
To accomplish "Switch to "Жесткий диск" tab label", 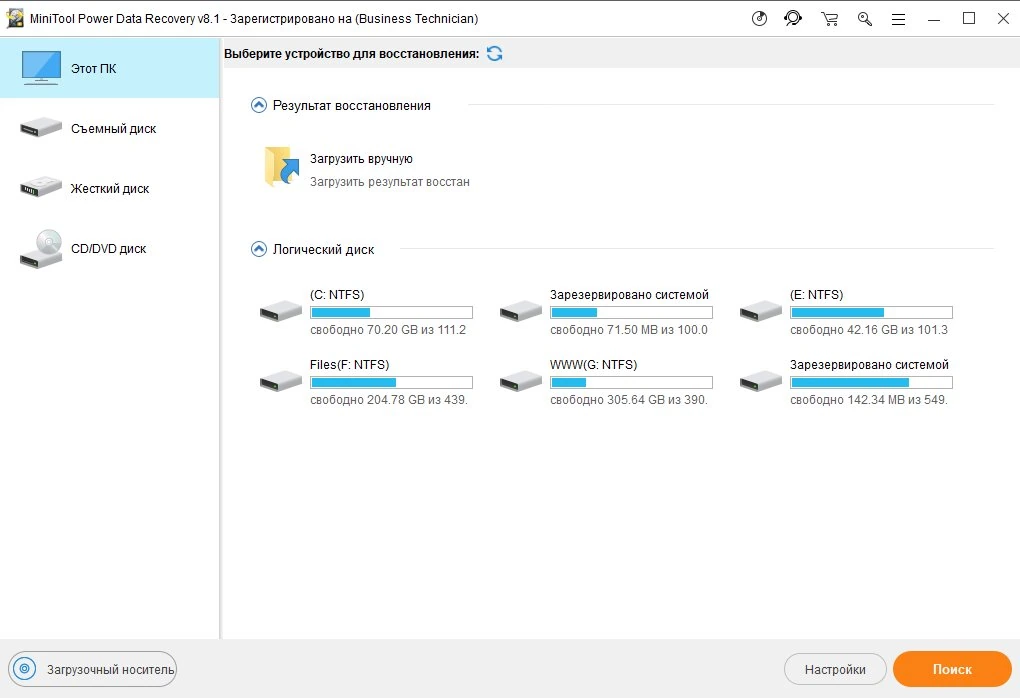I will pos(109,189).
